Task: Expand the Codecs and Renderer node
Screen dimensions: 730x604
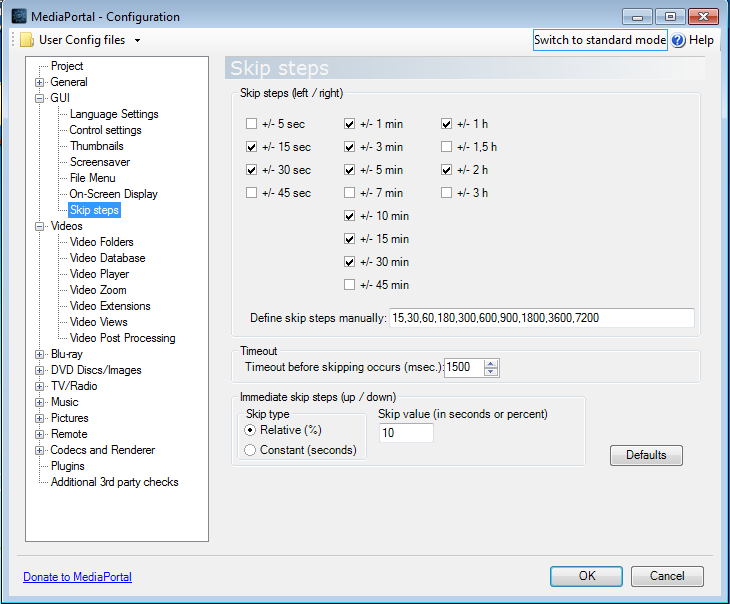Action: click(40, 450)
